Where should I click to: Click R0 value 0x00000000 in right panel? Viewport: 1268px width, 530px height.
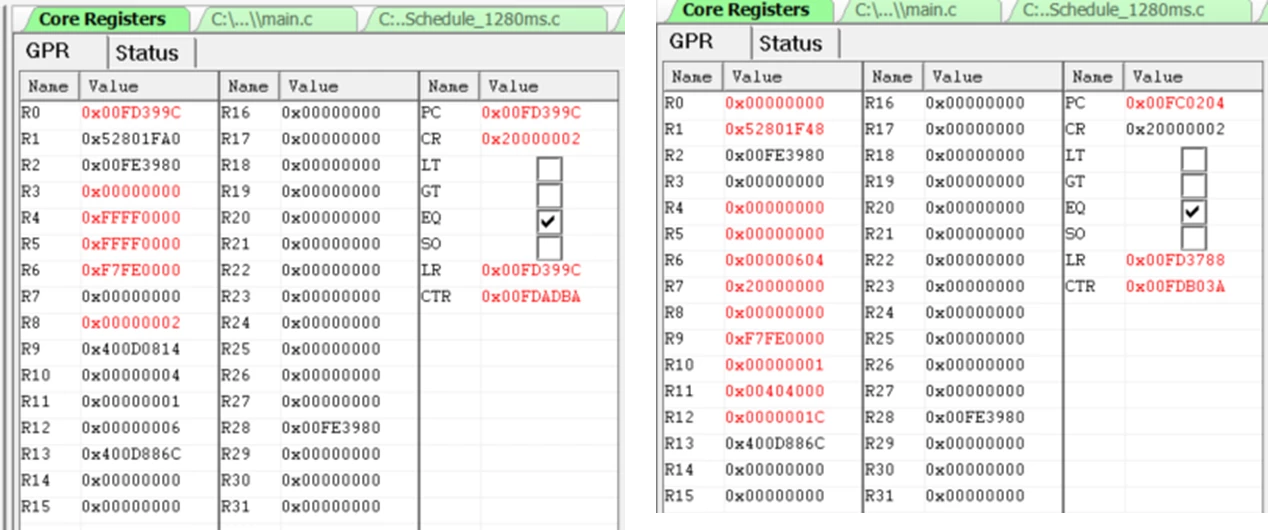point(775,103)
